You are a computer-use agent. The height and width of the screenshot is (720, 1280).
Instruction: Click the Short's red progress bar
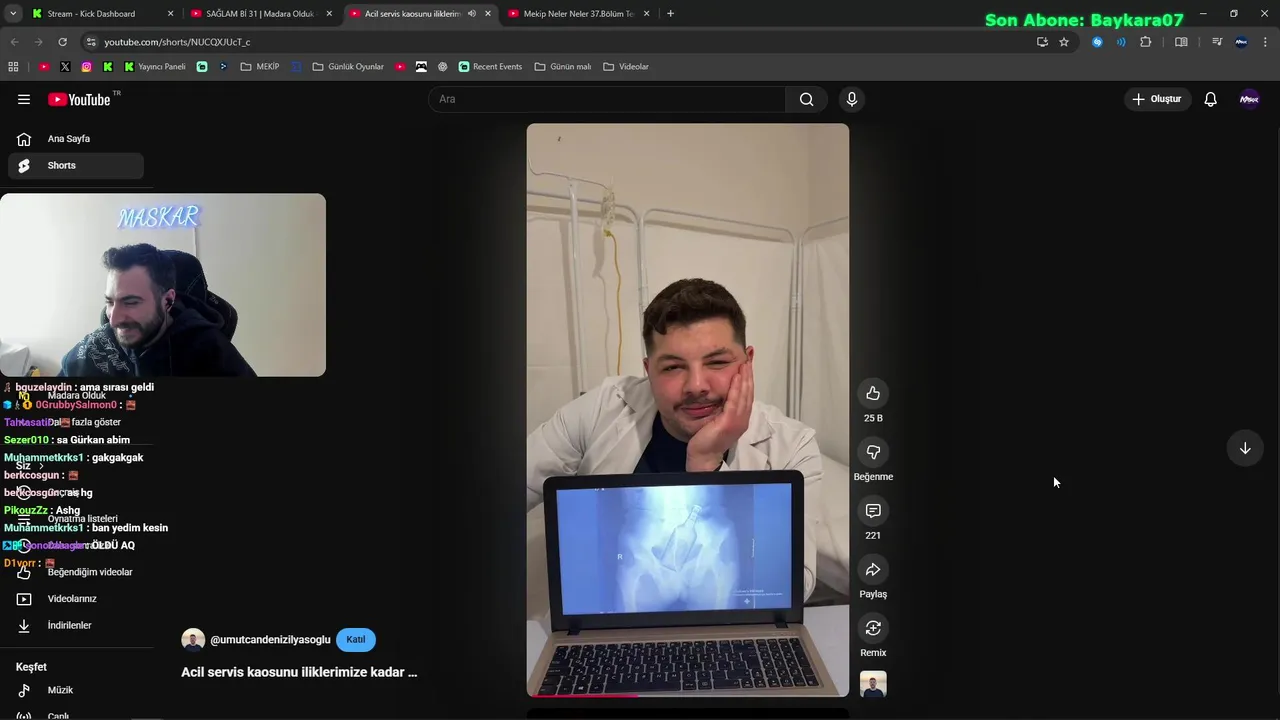click(688, 695)
